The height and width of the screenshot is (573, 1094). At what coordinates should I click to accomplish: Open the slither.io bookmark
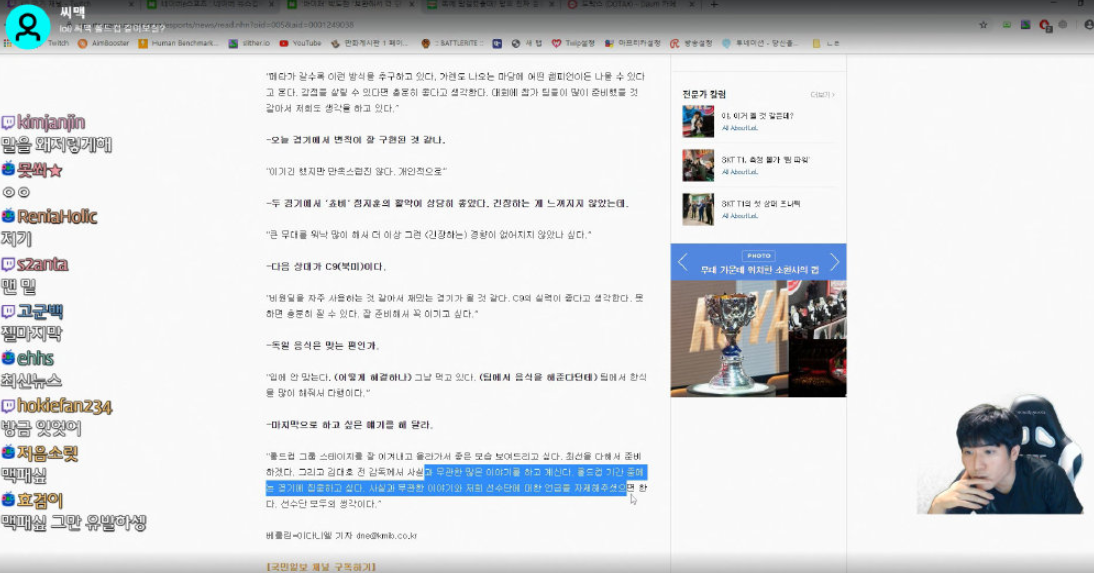(x=249, y=43)
